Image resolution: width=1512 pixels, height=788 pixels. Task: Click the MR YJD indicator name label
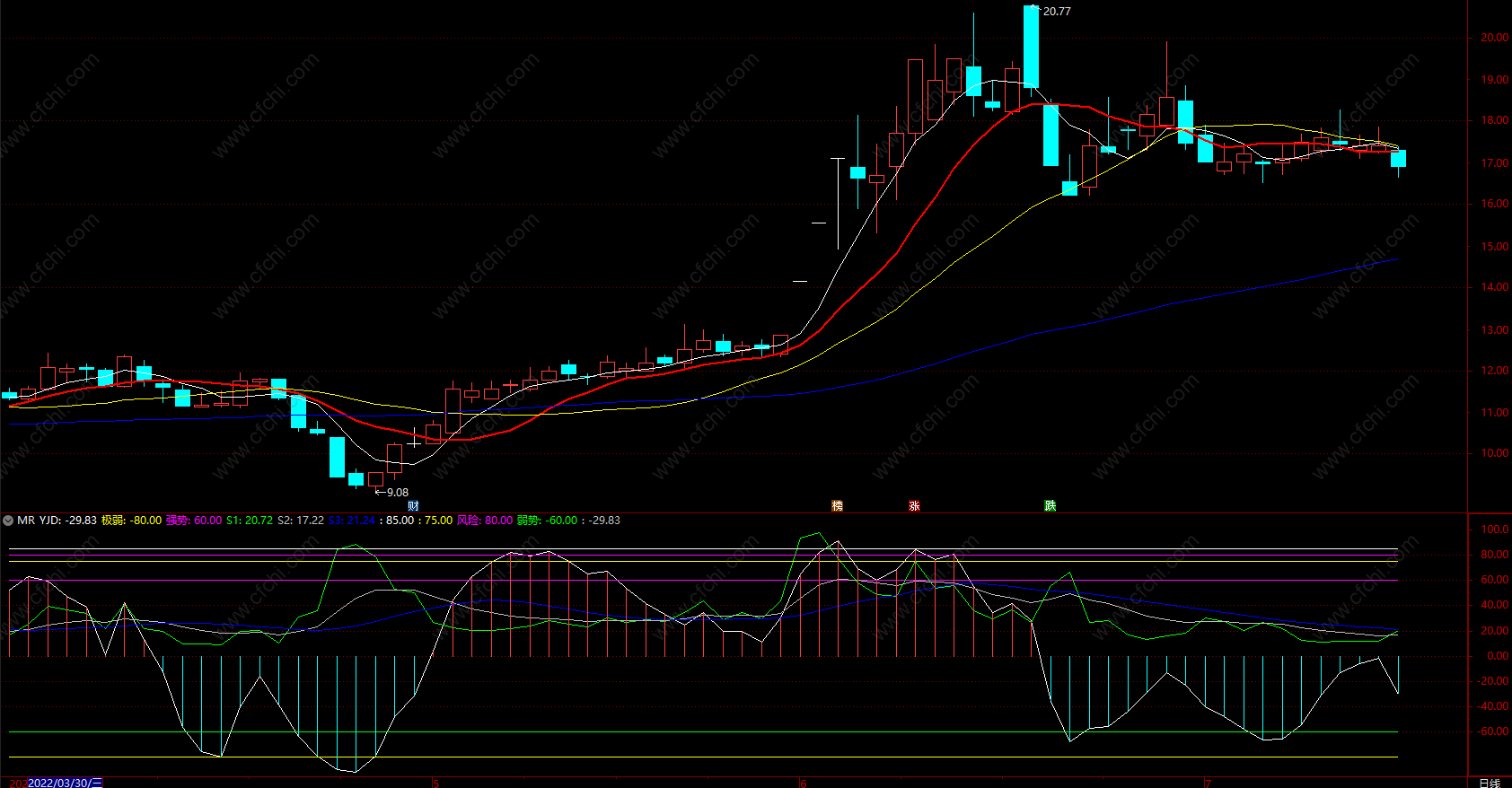[x=39, y=521]
